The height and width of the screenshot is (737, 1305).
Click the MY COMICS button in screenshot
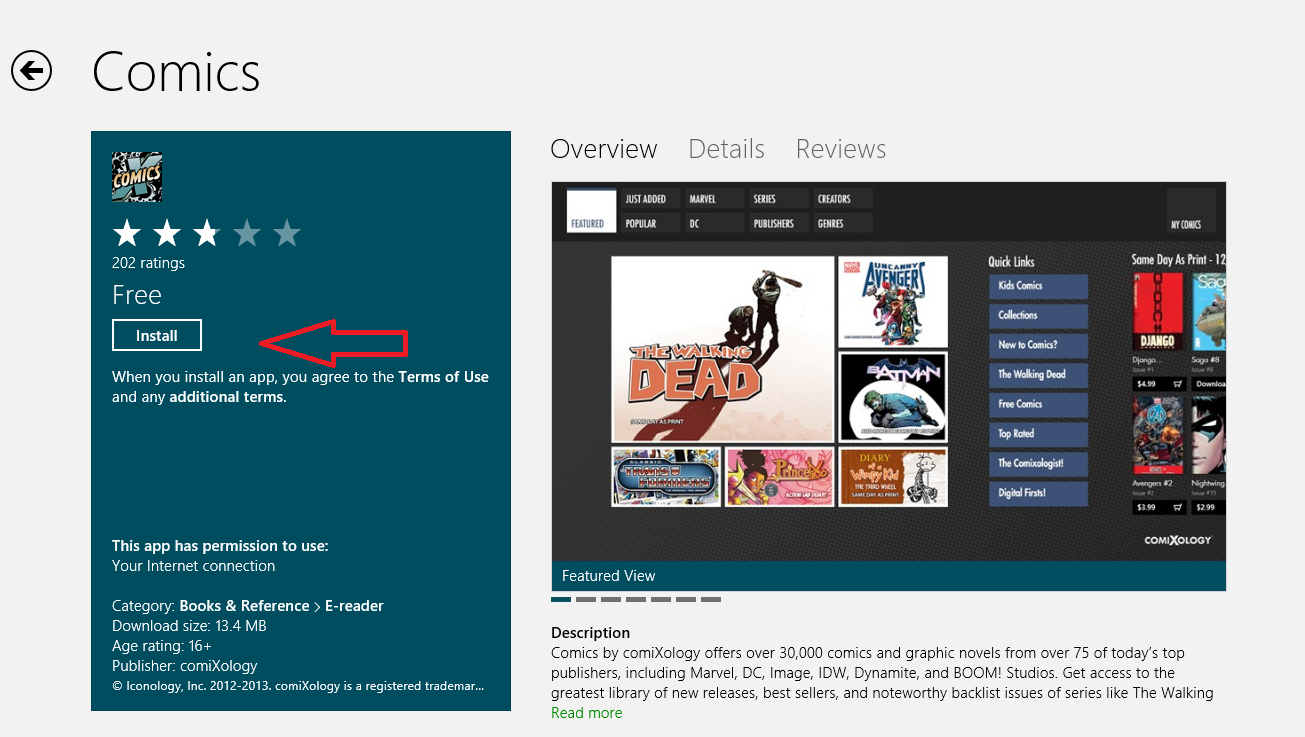point(1191,210)
